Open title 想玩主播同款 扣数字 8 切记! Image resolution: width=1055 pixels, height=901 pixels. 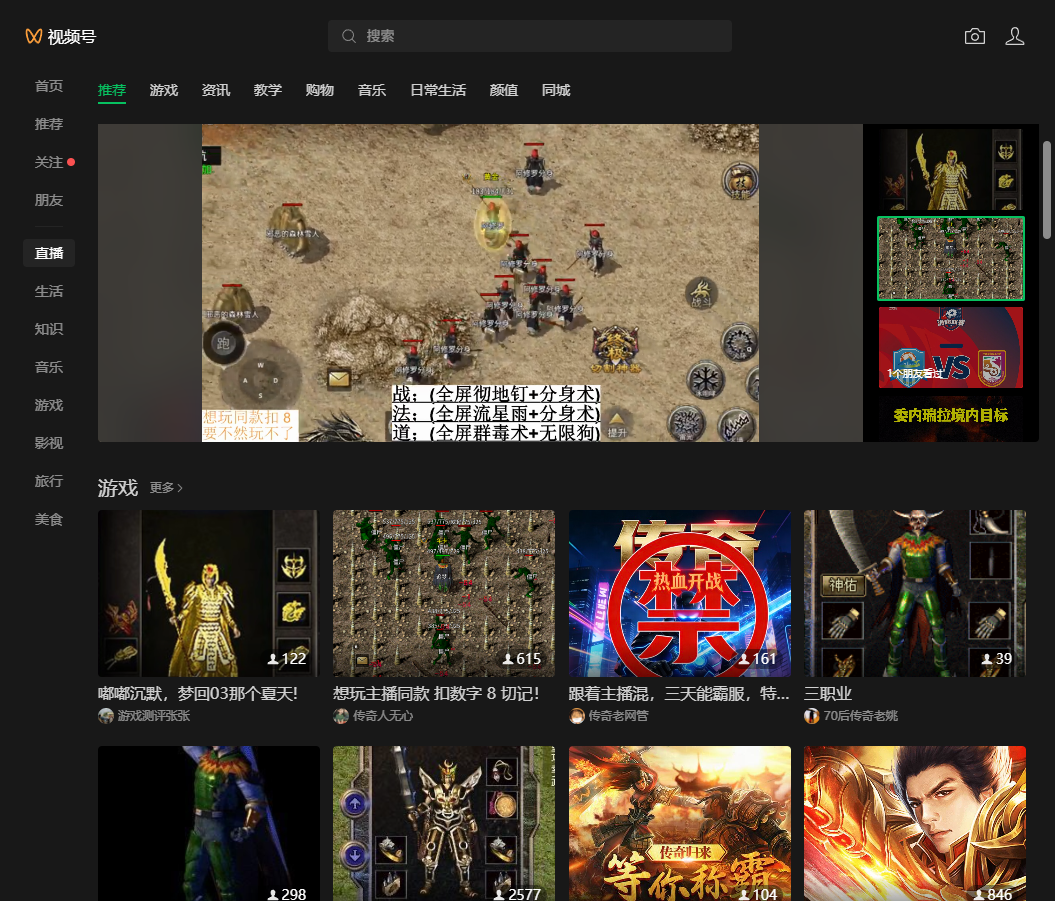point(436,694)
